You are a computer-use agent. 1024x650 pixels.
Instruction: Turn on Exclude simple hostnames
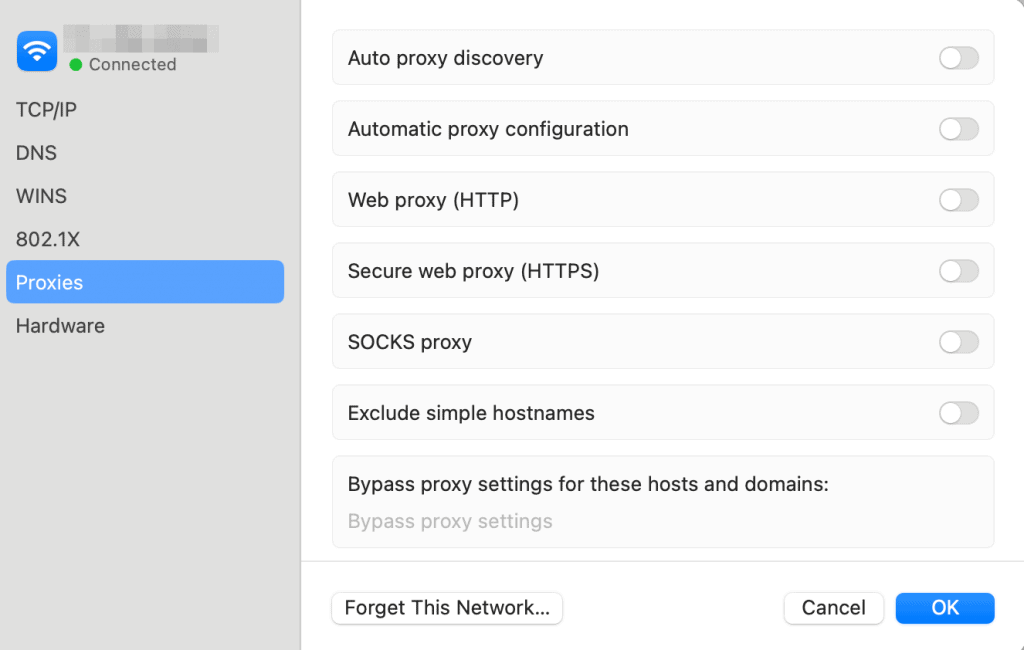[958, 413]
